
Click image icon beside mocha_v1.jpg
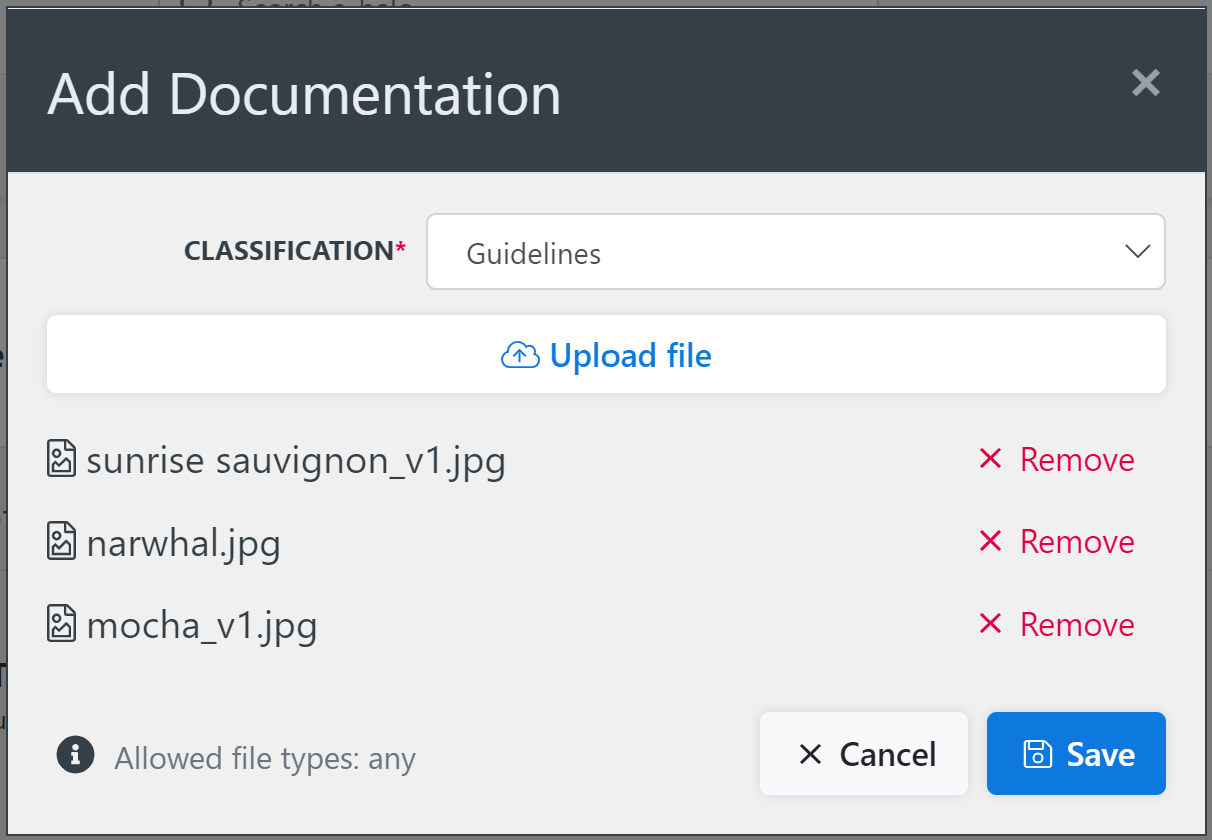pos(62,624)
